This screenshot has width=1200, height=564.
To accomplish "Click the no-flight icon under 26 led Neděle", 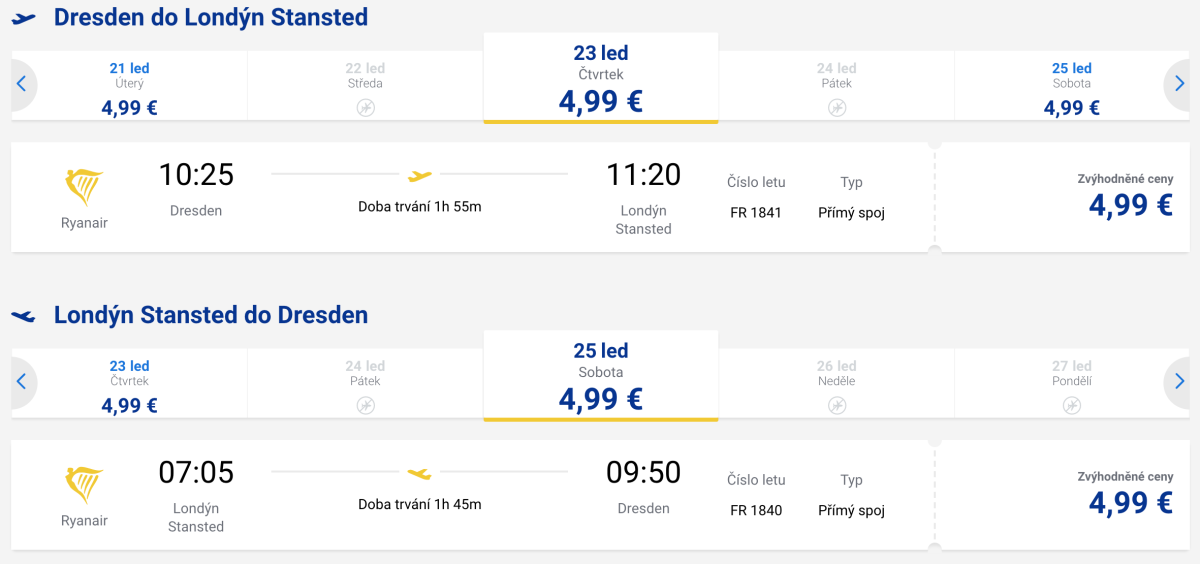I will click(x=837, y=405).
